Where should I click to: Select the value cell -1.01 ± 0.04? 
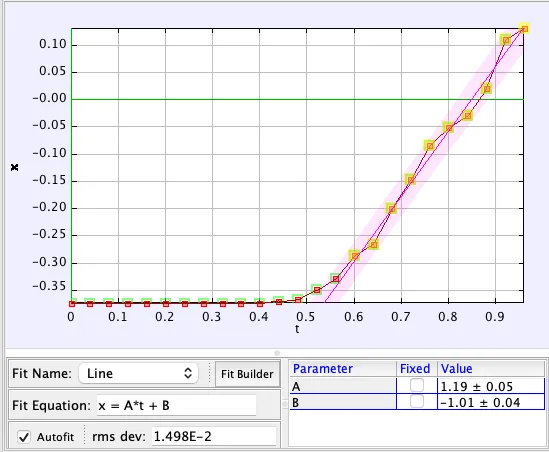[x=491, y=402]
